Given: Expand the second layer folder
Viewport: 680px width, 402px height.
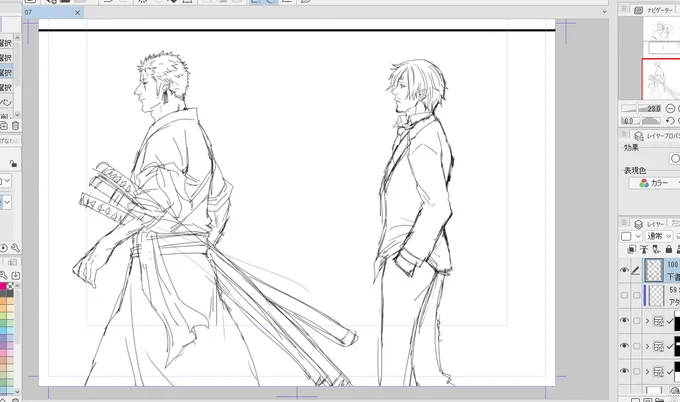Looking at the screenshot, I should (x=647, y=346).
